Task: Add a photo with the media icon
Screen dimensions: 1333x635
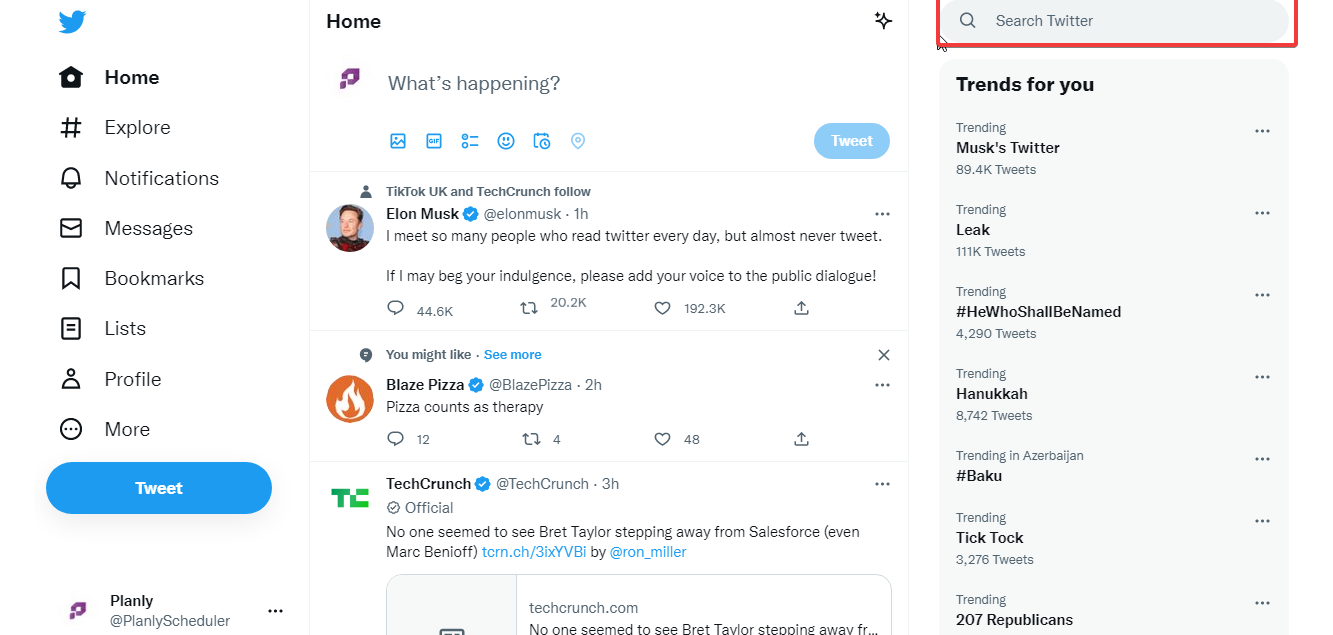Action: [x=398, y=141]
